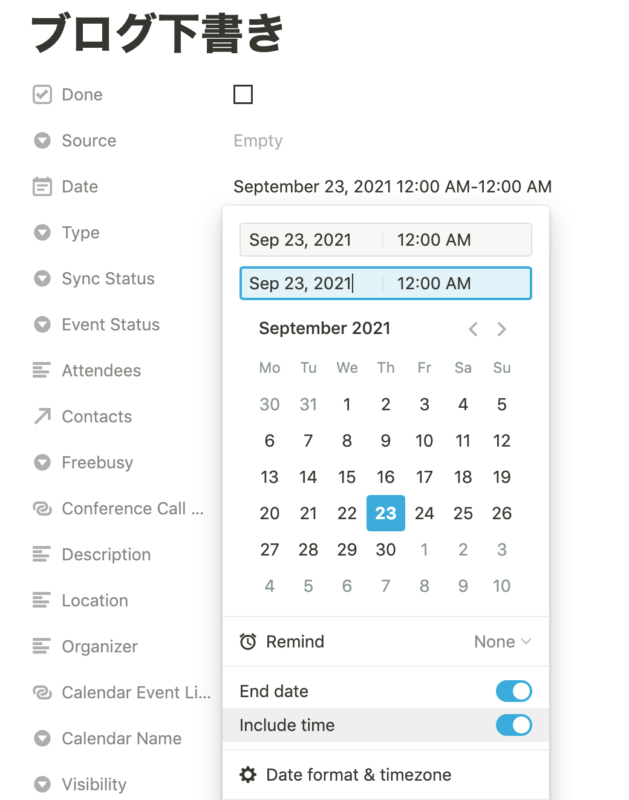The image size is (629, 800).
Task: Disable the Include time toggle
Action: pyautogui.click(x=514, y=725)
